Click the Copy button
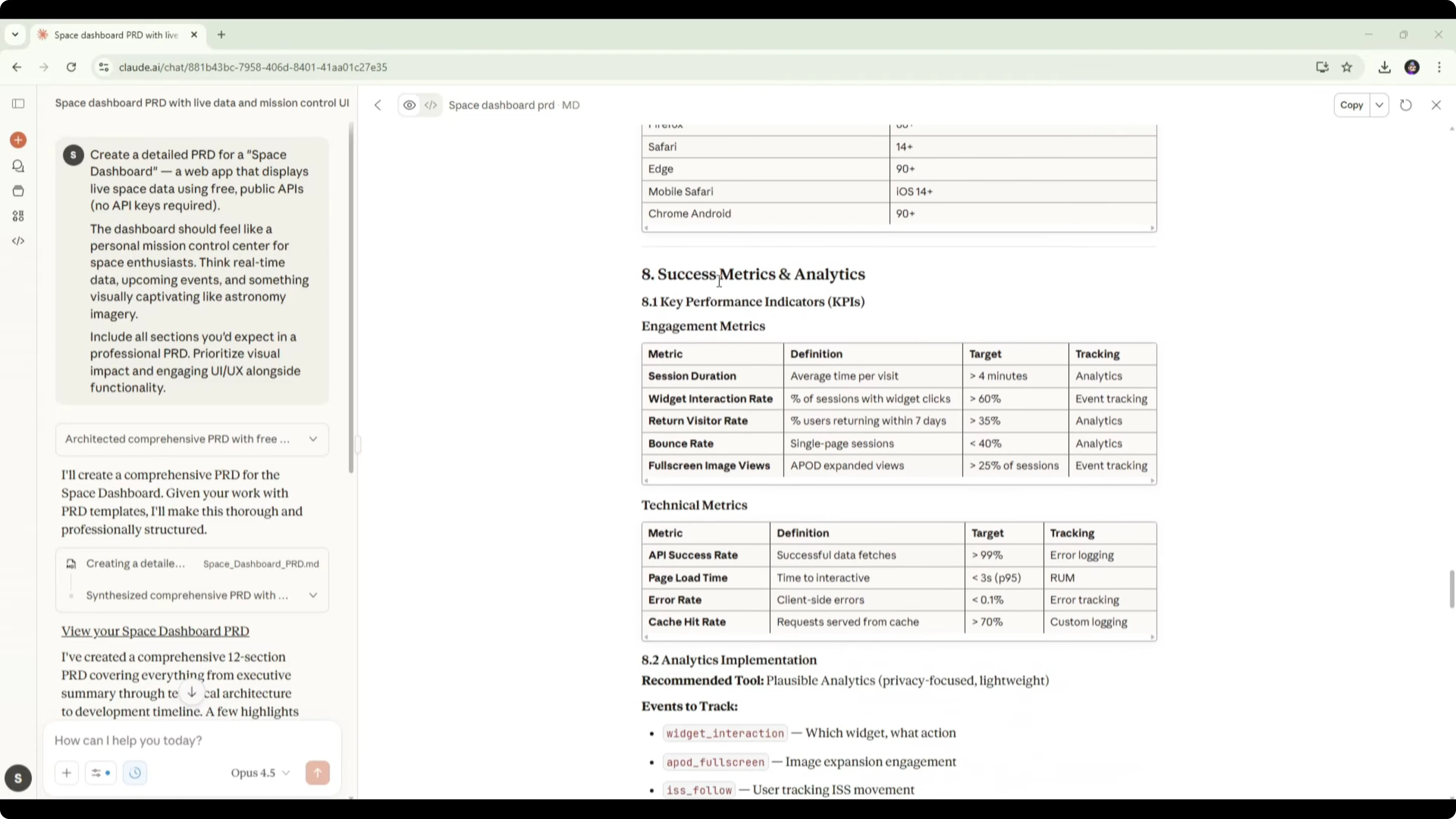 [x=1352, y=105]
